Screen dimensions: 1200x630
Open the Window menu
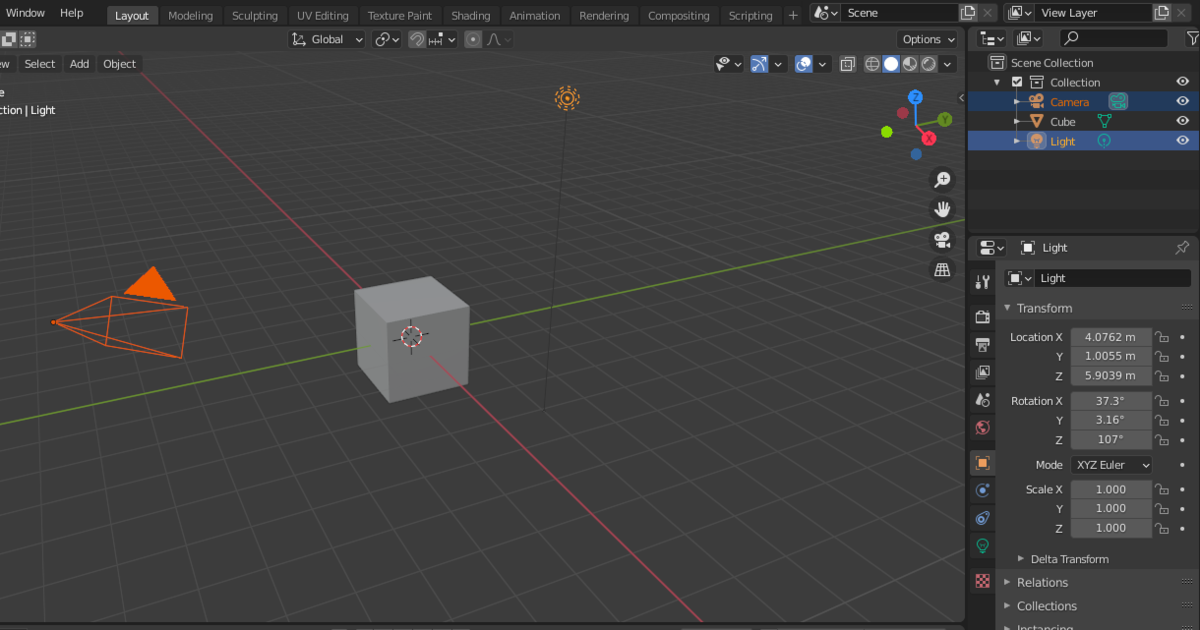click(x=25, y=13)
